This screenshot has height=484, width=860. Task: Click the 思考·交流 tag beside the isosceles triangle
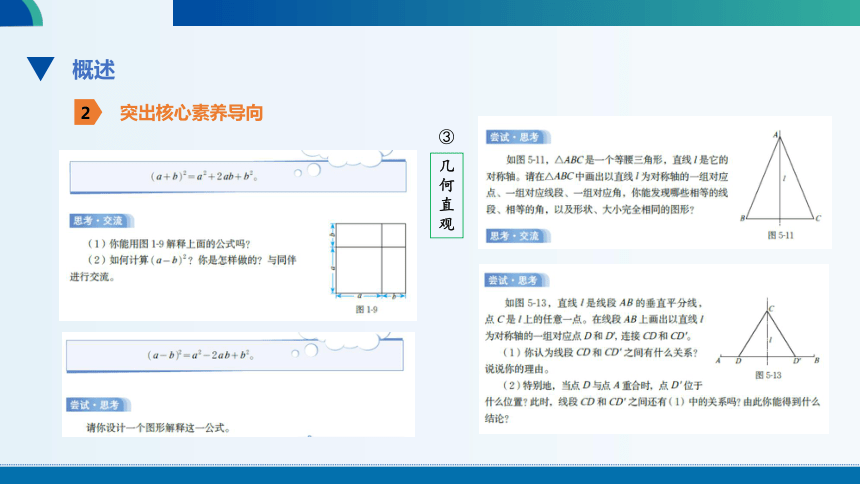(x=518, y=236)
